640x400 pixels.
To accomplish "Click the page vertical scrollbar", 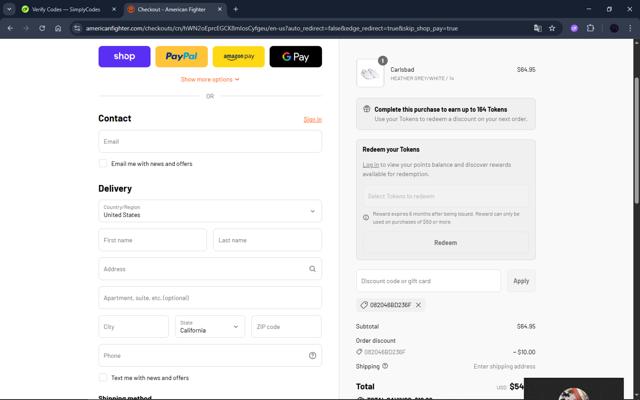I will [x=637, y=139].
